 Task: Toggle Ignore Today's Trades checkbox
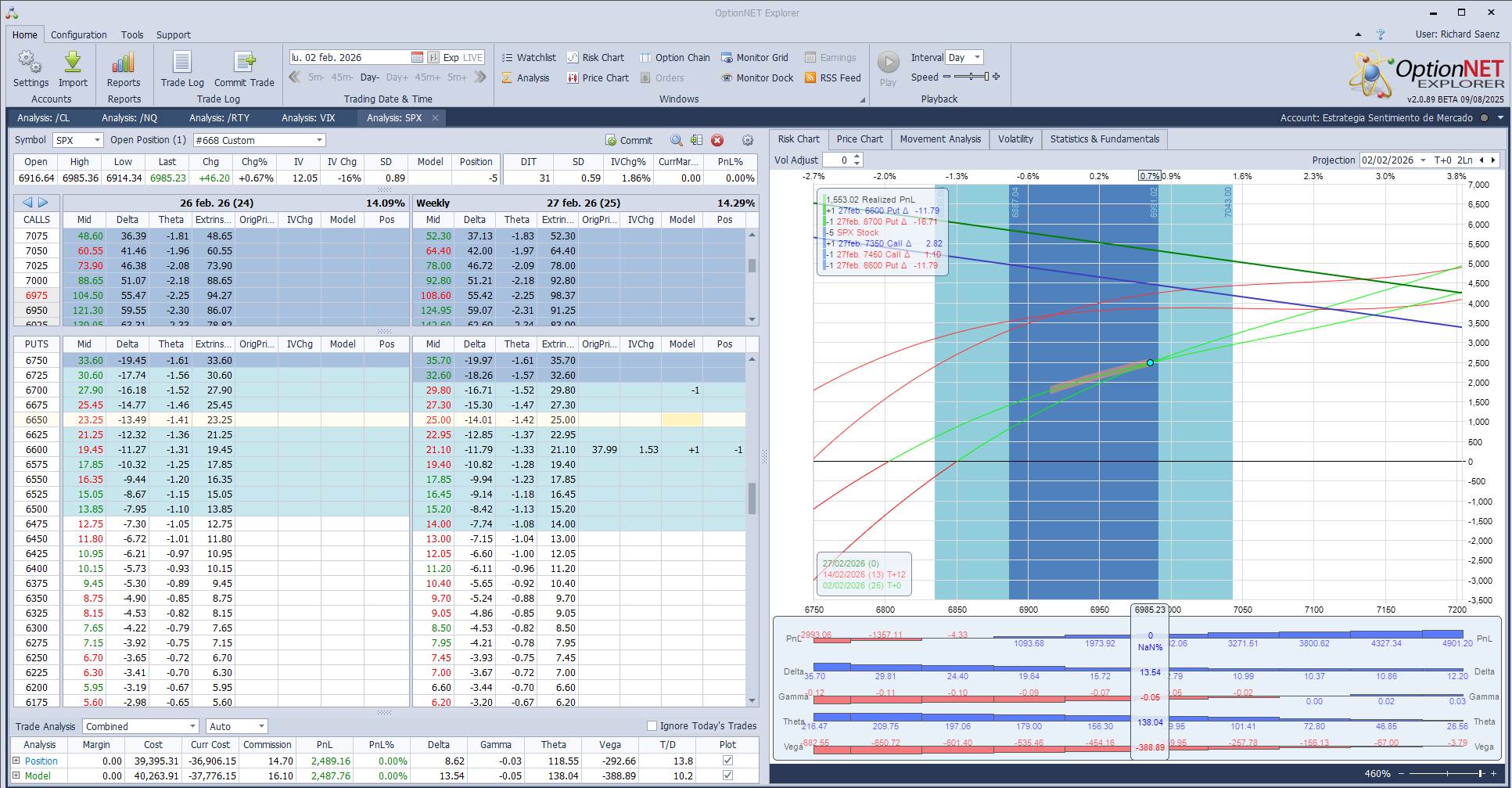click(652, 726)
